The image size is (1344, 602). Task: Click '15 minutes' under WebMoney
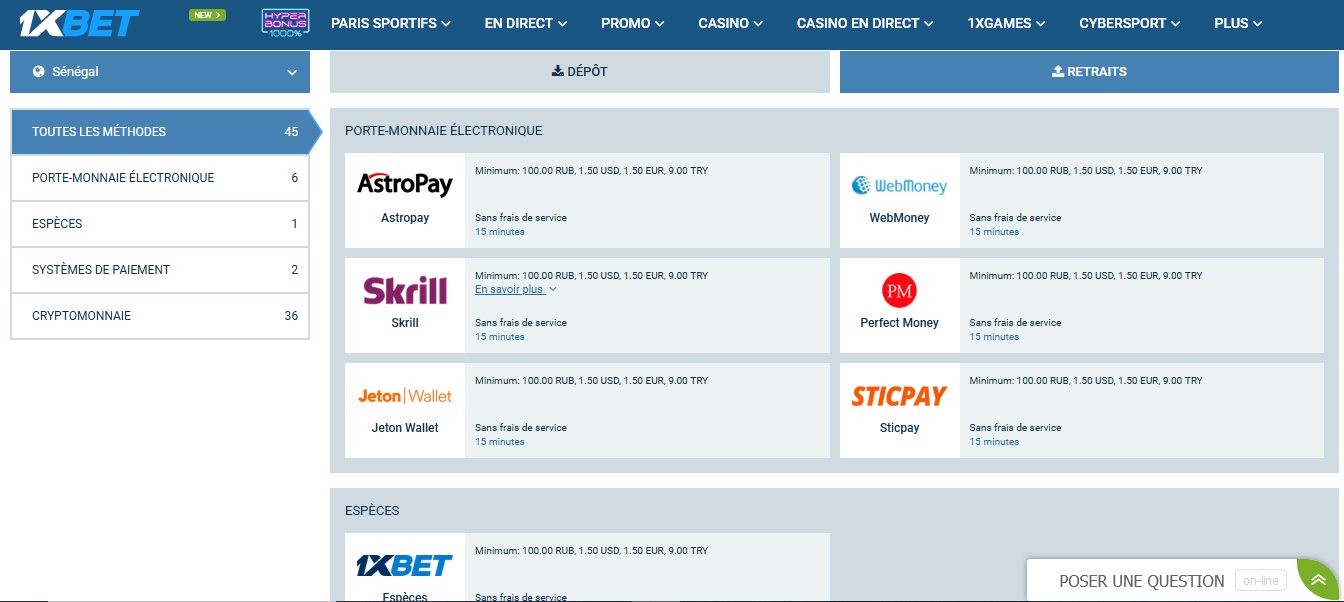pyautogui.click(x=994, y=232)
